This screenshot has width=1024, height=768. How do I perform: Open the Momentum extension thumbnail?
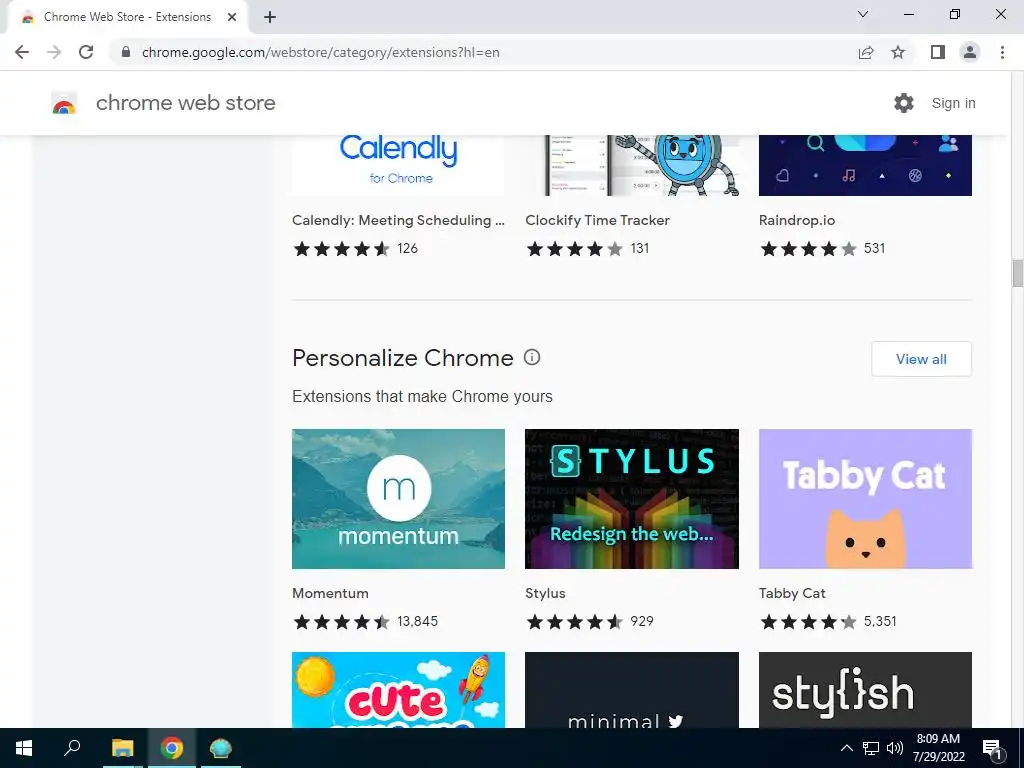[398, 499]
